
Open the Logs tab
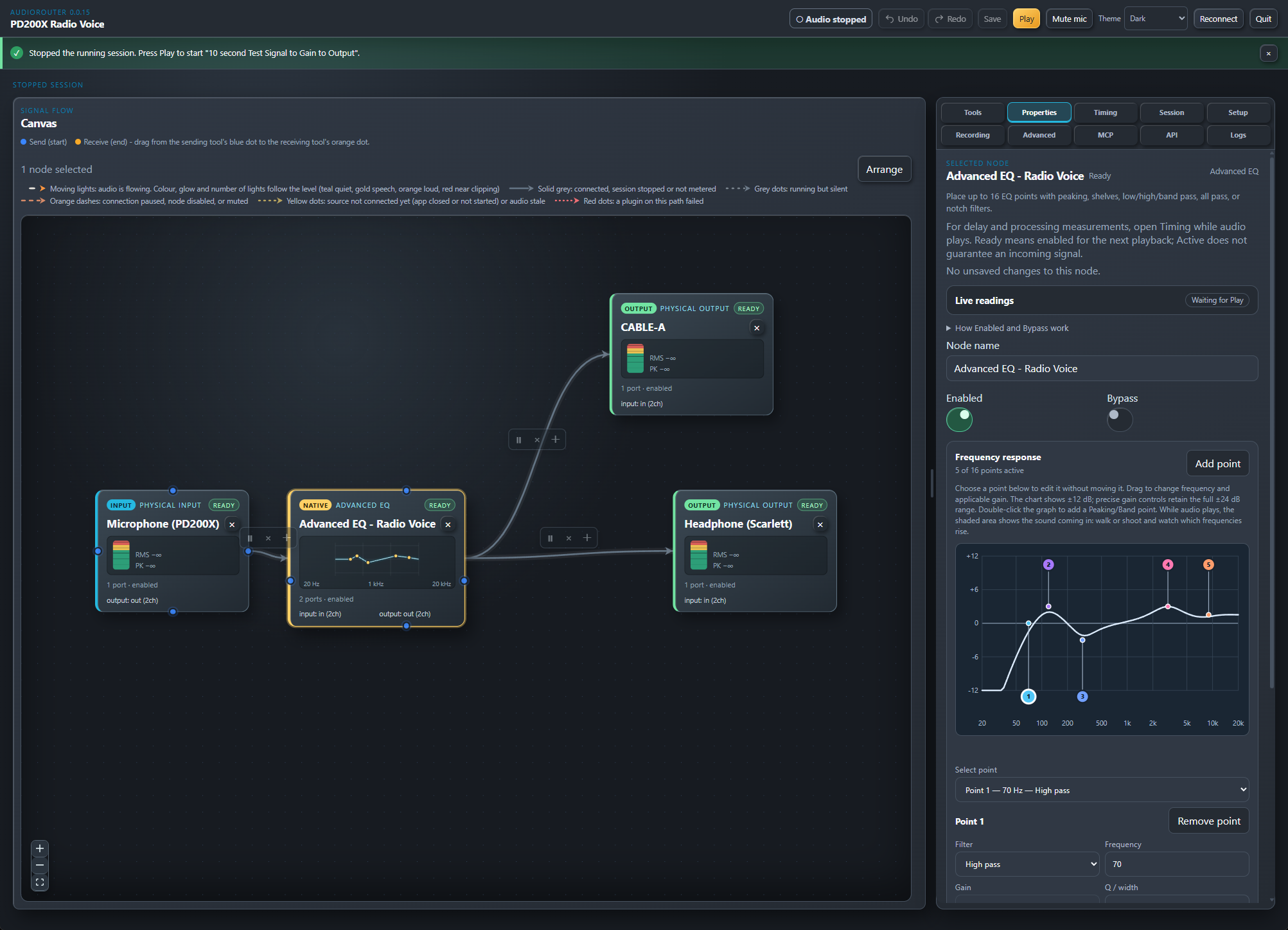point(1238,135)
